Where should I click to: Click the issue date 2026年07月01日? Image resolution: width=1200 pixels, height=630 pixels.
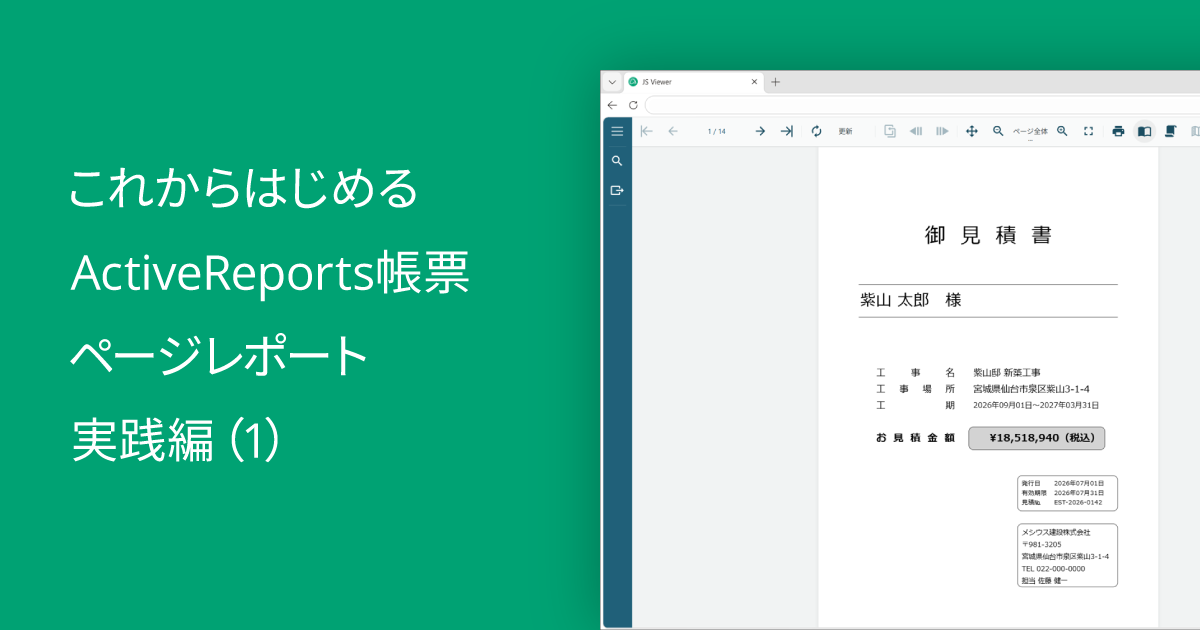(x=1079, y=483)
